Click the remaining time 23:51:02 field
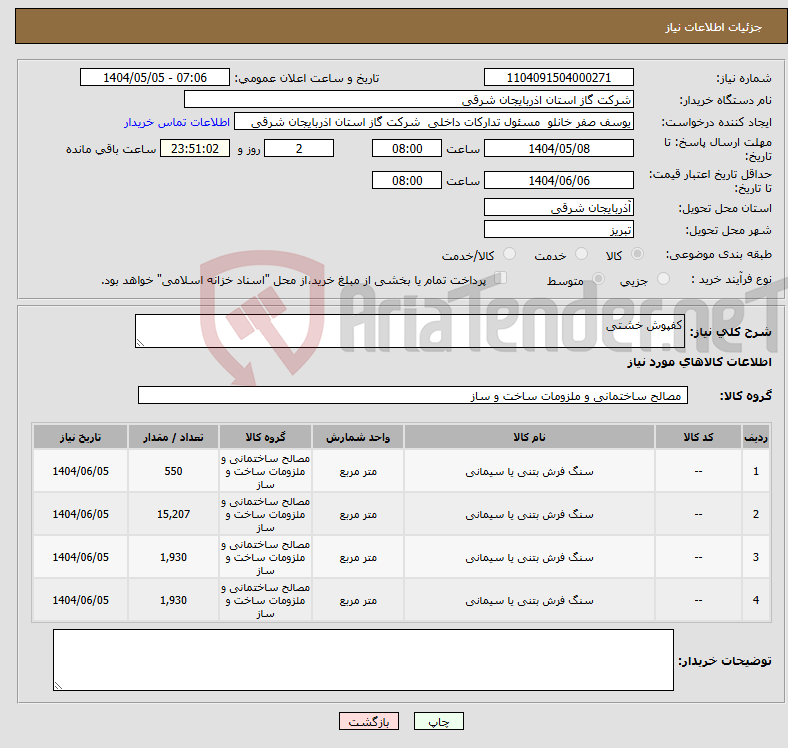788x748 pixels. (x=196, y=148)
